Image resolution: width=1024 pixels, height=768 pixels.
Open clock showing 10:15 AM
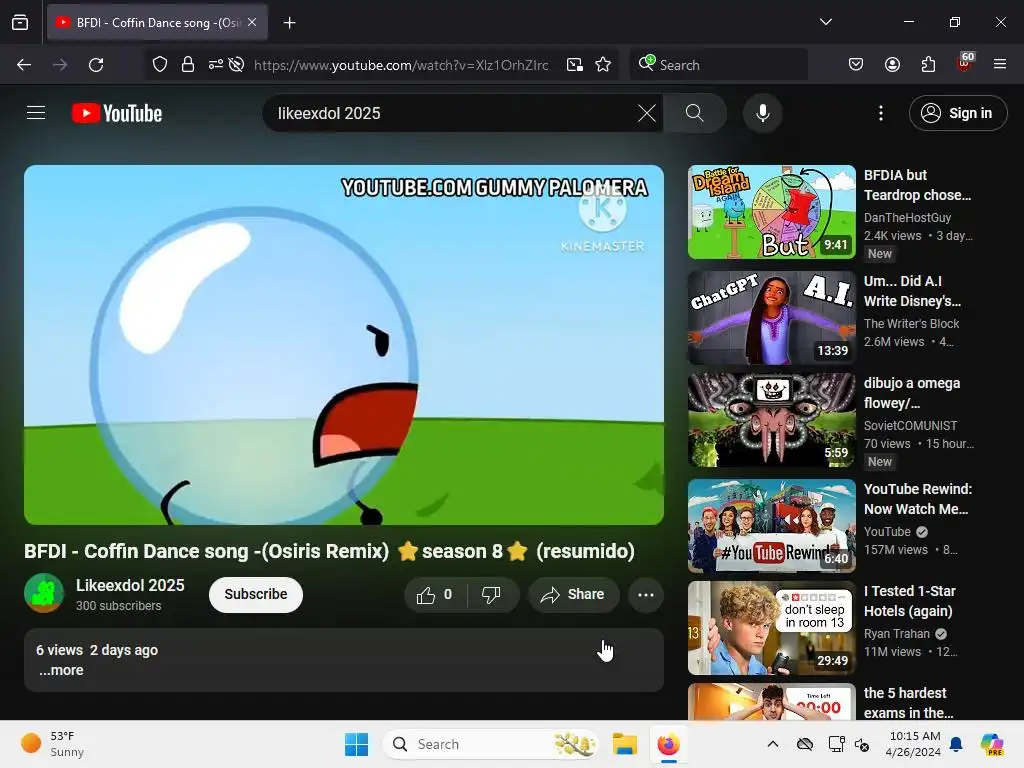pyautogui.click(x=914, y=744)
